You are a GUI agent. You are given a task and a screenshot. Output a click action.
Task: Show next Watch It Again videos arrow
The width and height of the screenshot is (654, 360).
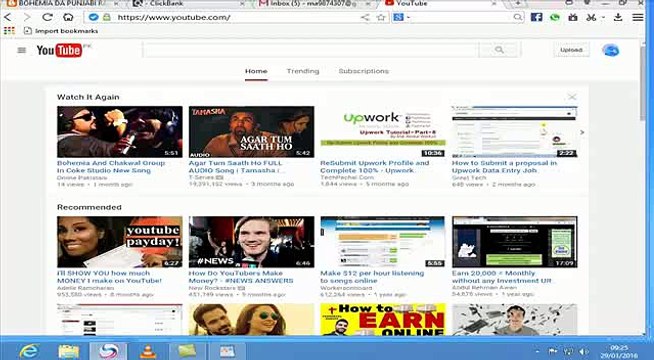pos(582,132)
